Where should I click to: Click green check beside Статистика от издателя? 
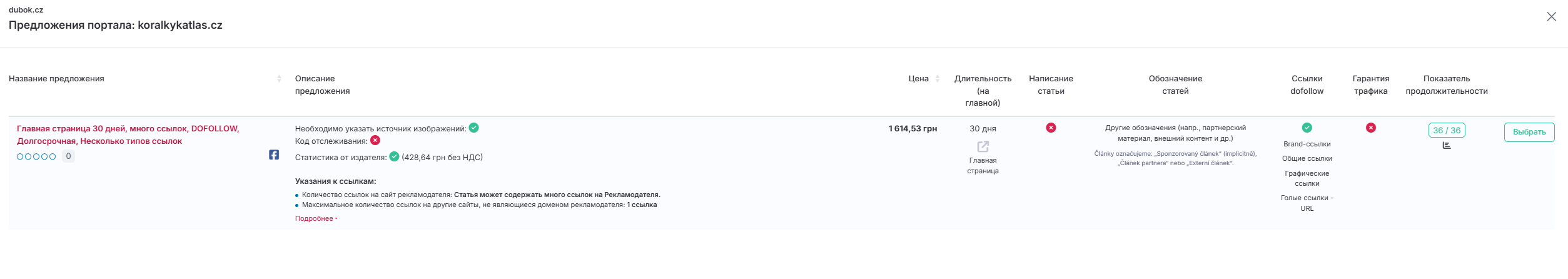(x=394, y=156)
